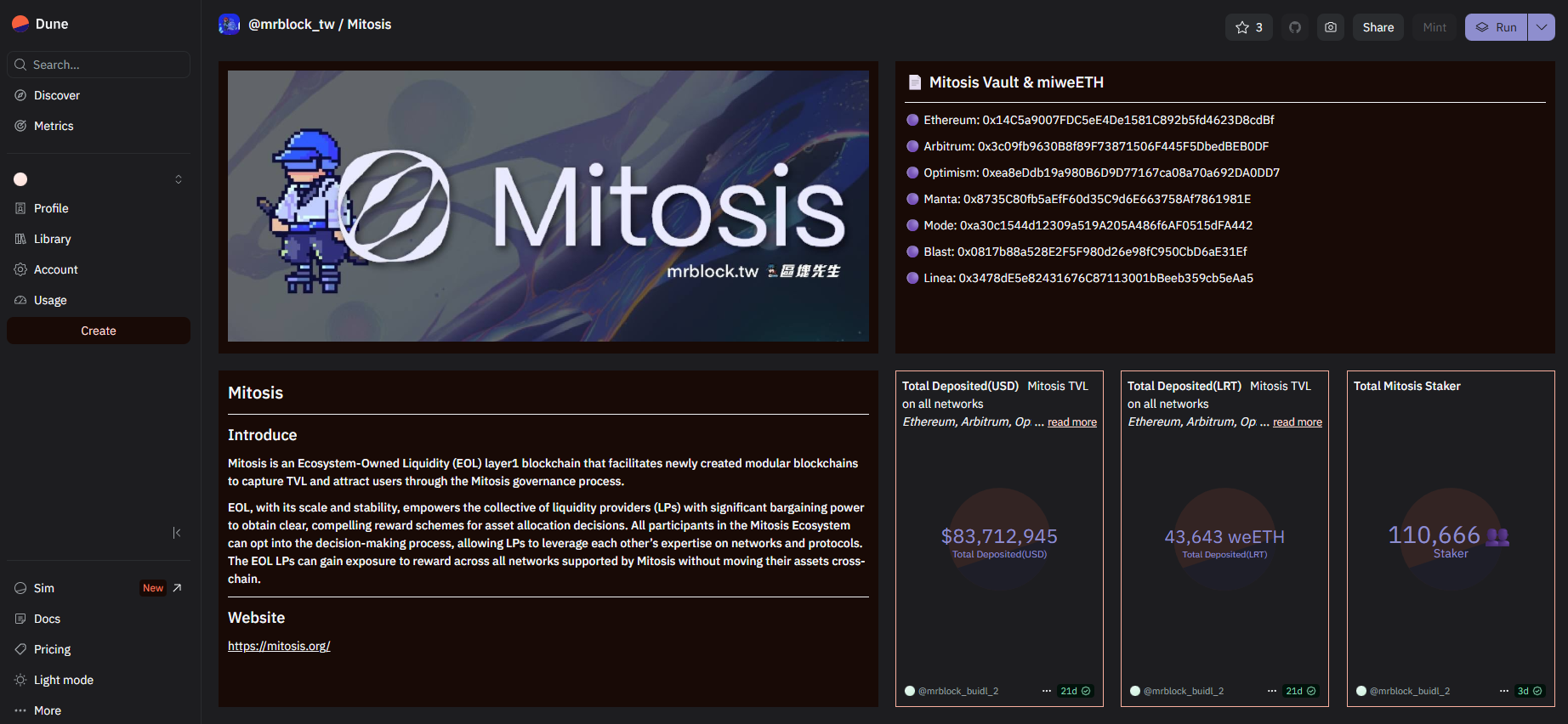The width and height of the screenshot is (1568, 724).
Task: Click the Profile page icon
Action: click(x=20, y=208)
